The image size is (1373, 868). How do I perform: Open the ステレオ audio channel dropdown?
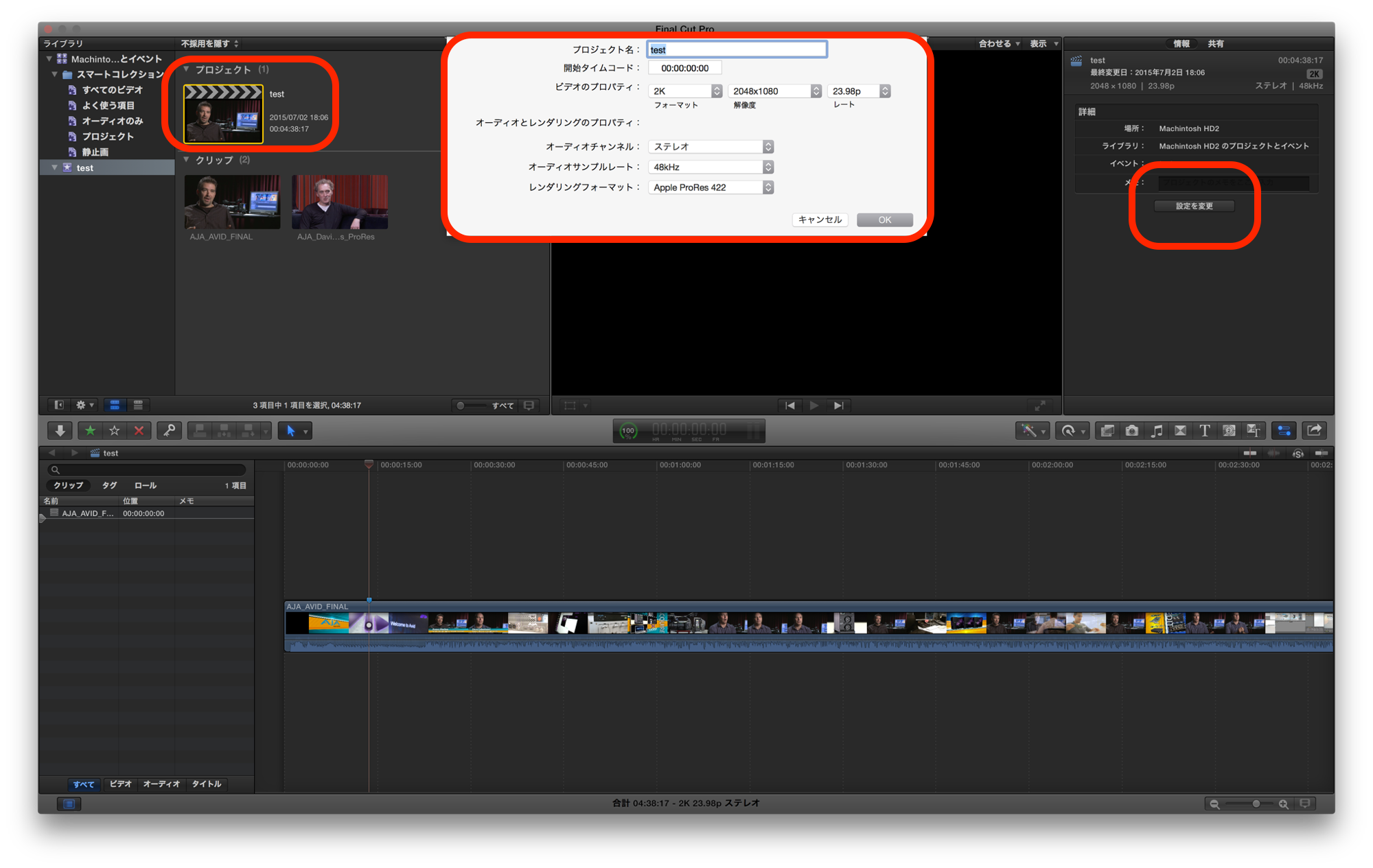pos(711,147)
